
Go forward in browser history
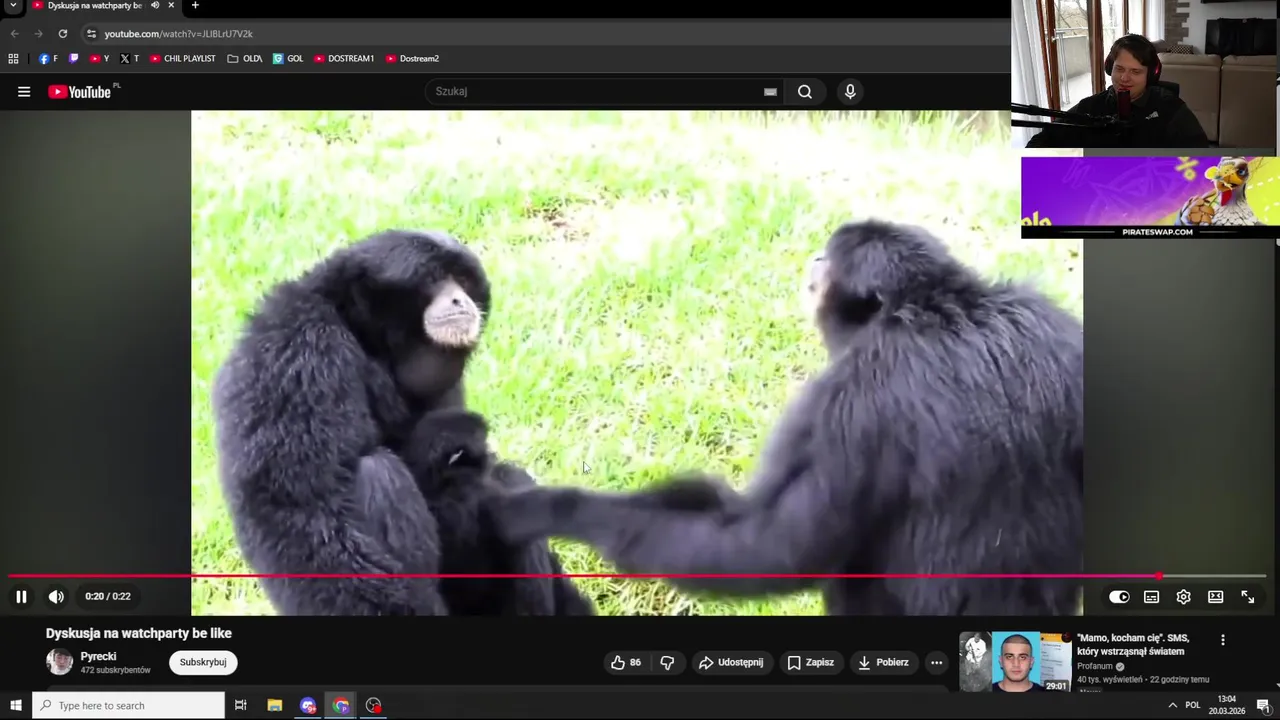[38, 33]
